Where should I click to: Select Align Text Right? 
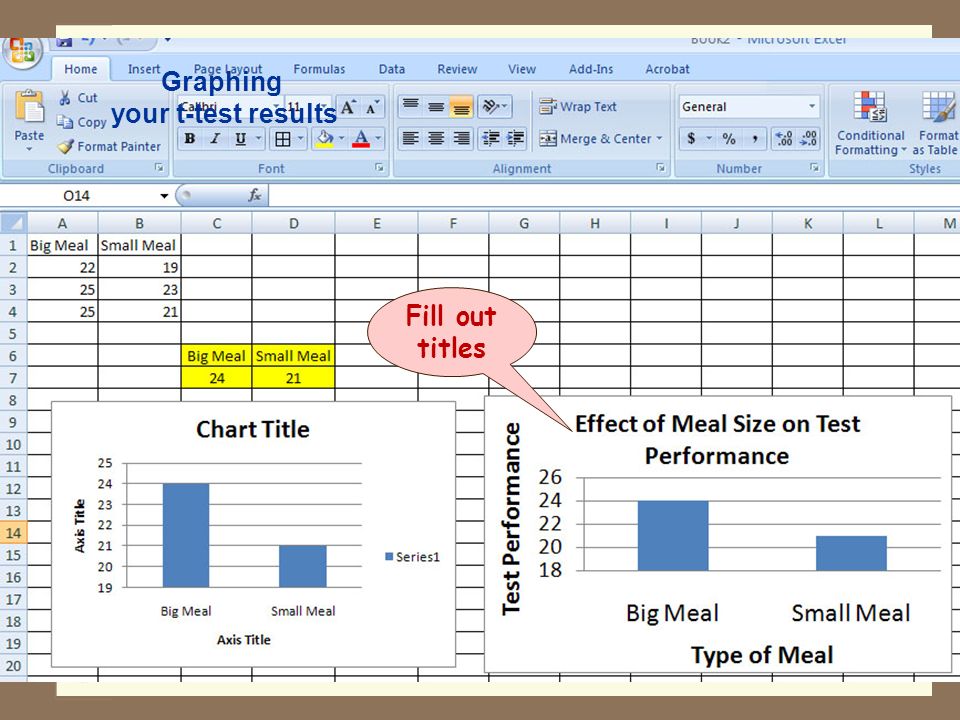(461, 138)
